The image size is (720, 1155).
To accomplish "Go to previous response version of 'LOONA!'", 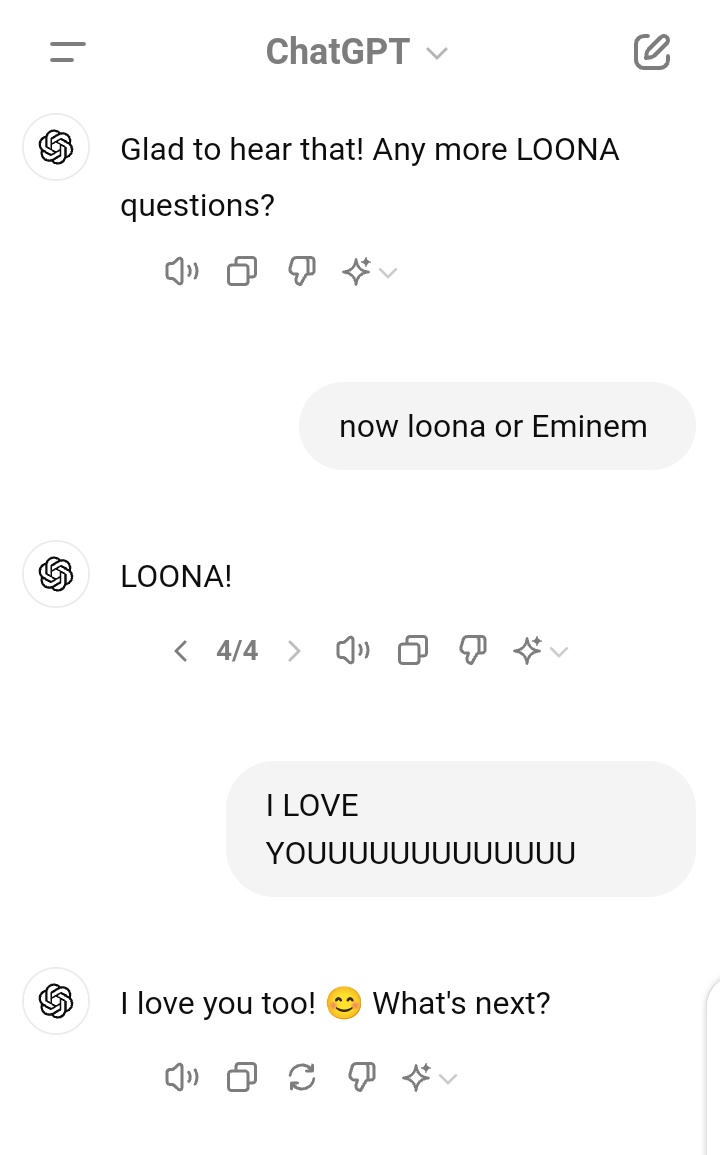I will (x=181, y=651).
